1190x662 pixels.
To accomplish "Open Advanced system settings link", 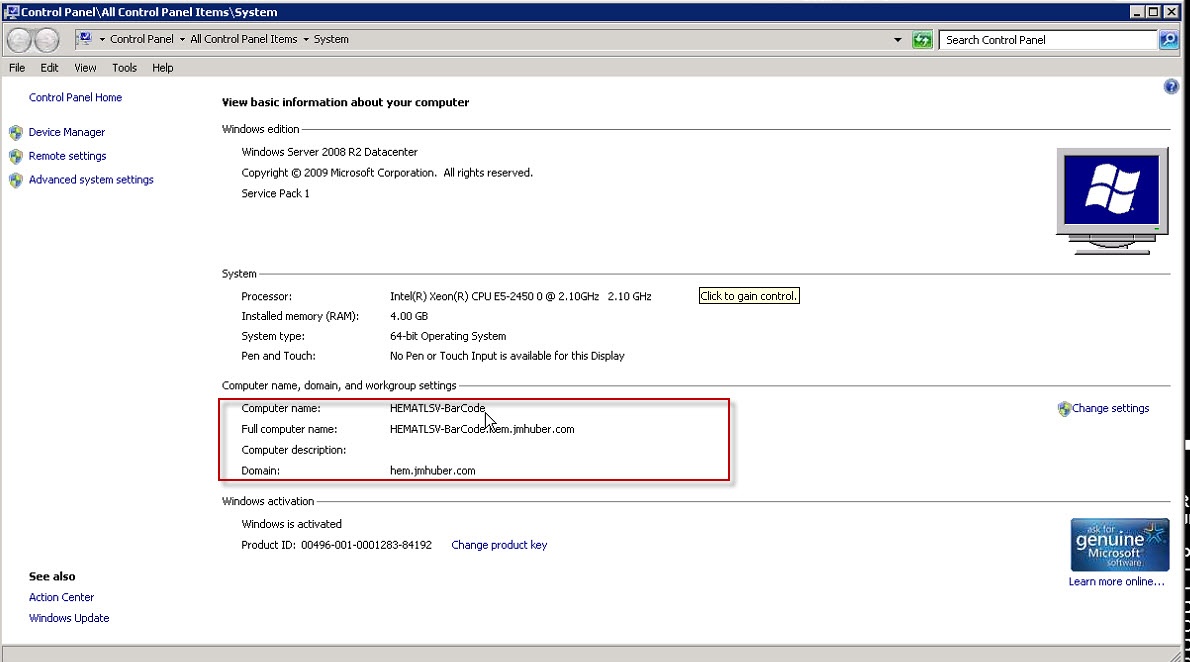I will coord(91,179).
